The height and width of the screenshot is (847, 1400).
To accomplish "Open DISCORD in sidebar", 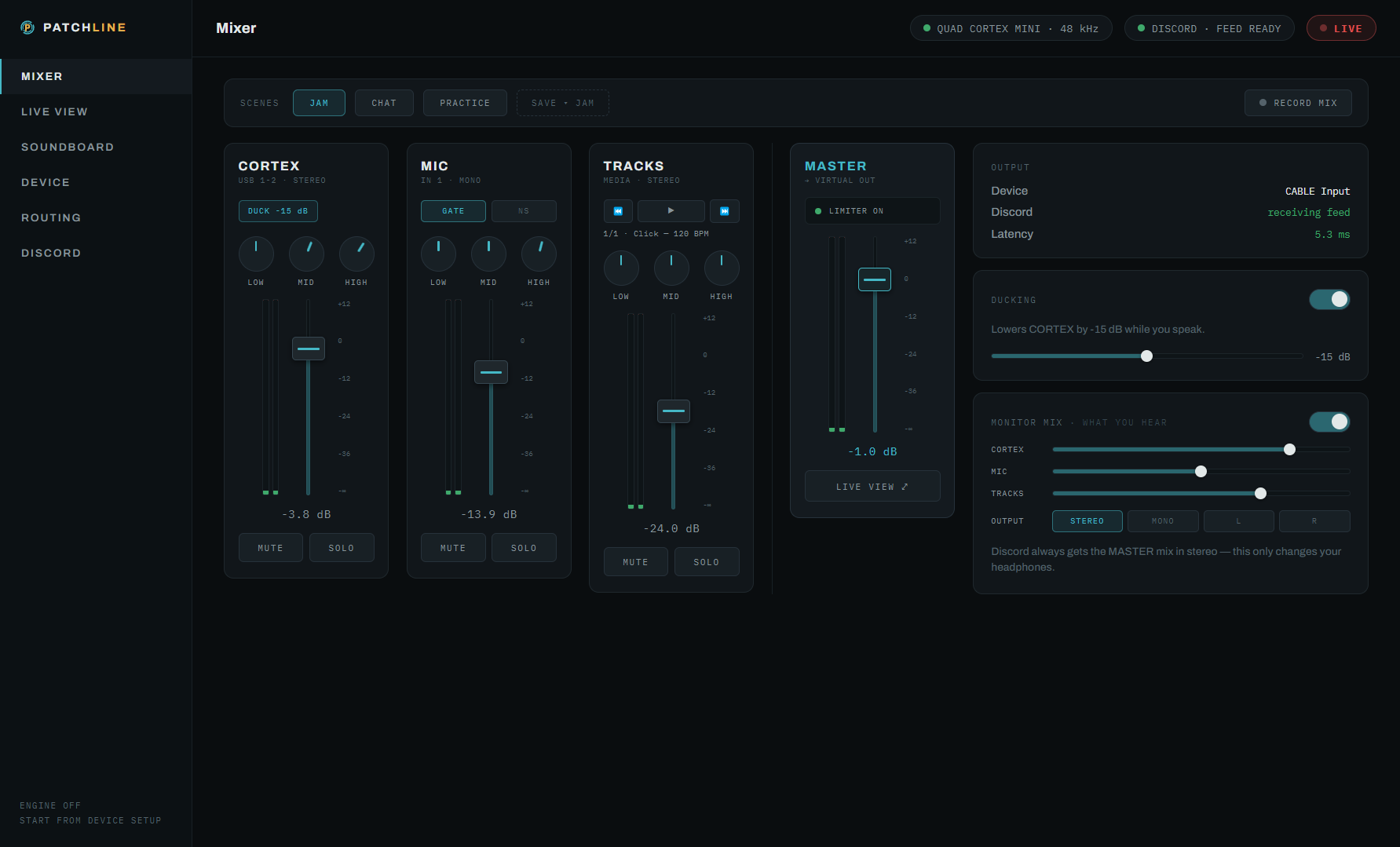I will click(96, 253).
